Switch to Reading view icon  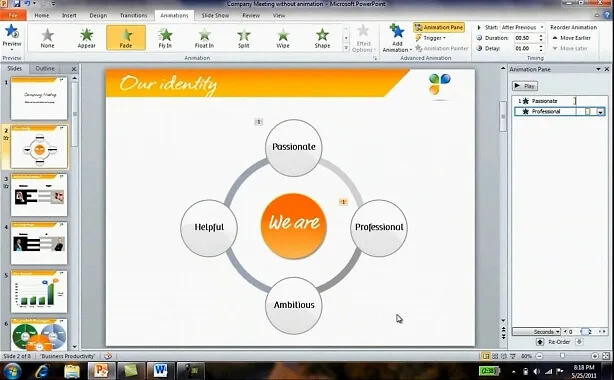click(504, 356)
